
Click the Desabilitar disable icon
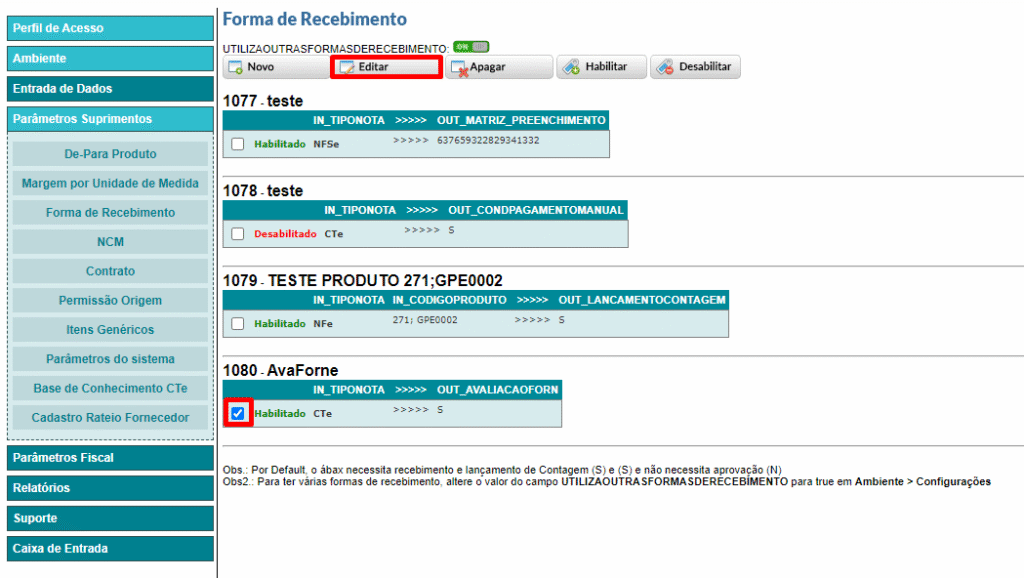point(664,68)
